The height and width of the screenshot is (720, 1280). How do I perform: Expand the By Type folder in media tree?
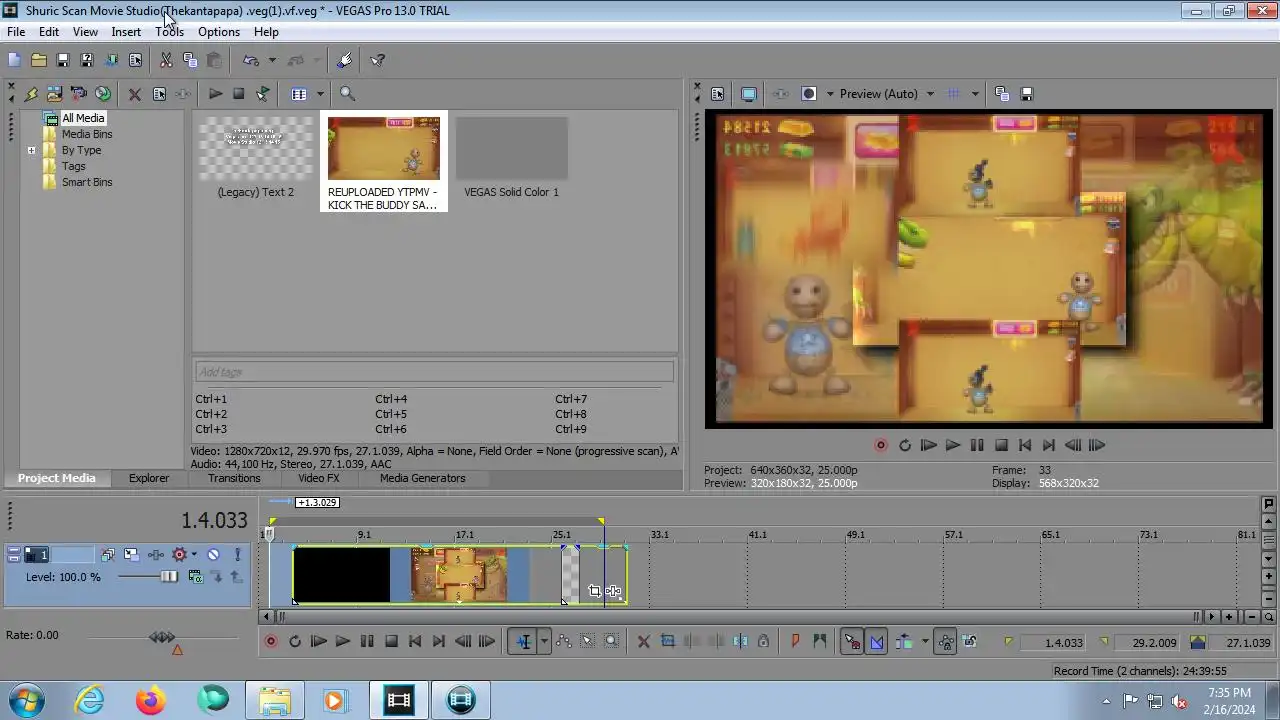pos(31,151)
